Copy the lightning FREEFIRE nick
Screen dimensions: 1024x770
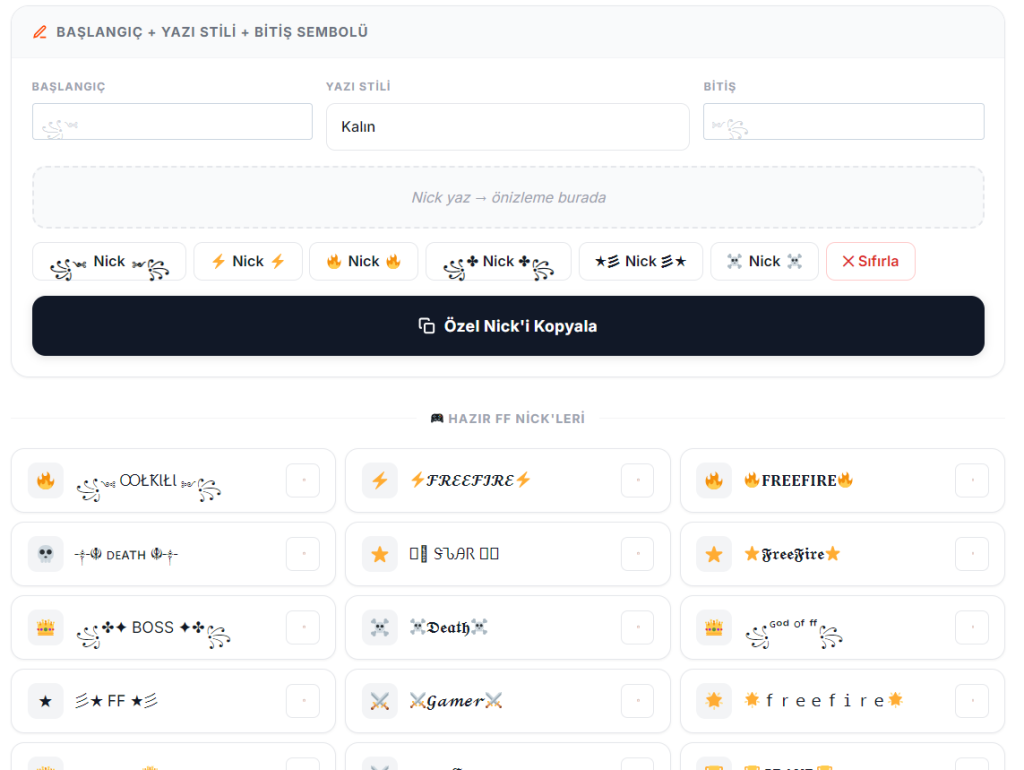[637, 481]
